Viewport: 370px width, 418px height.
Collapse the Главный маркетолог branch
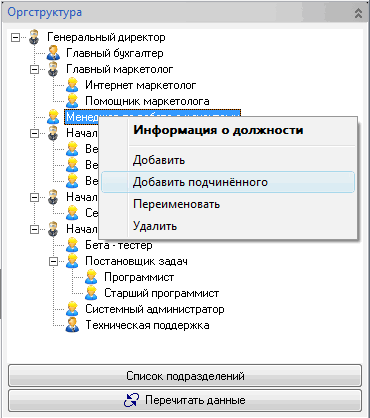(x=34, y=69)
